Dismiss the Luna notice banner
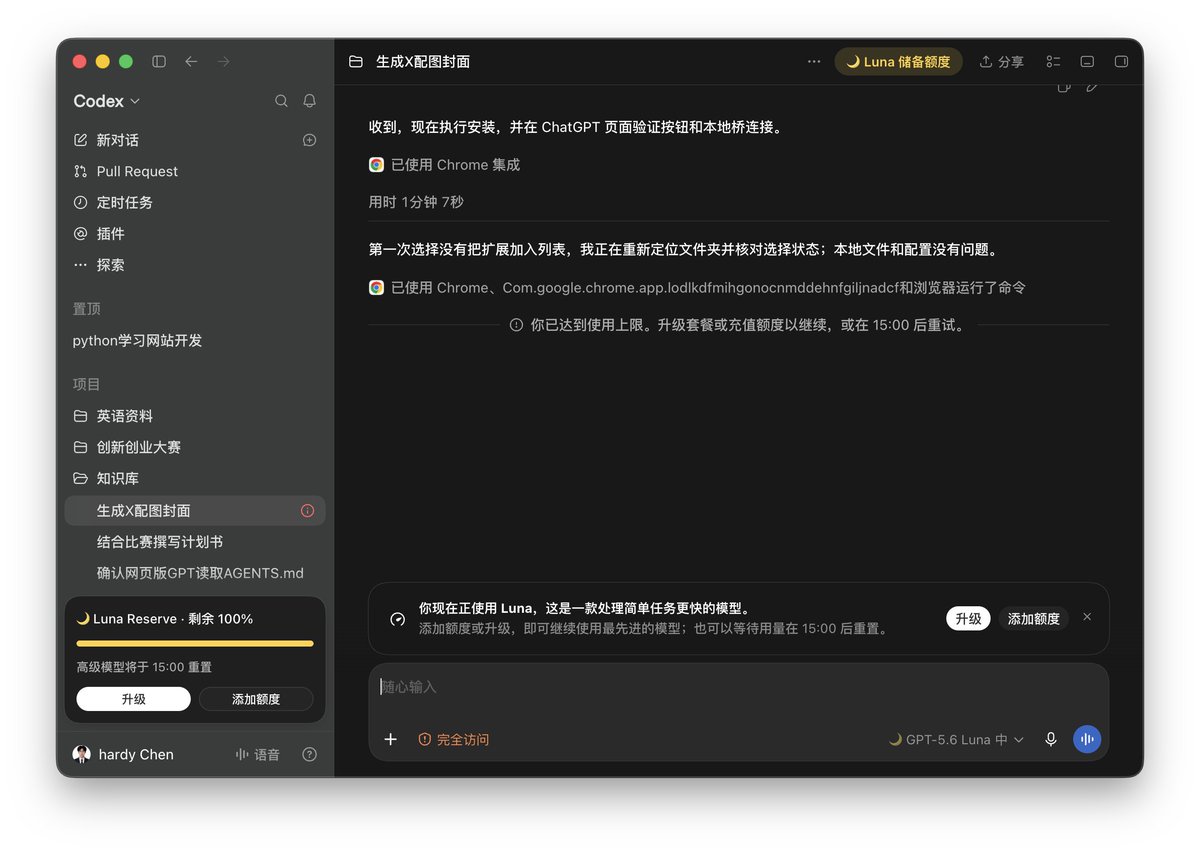Image resolution: width=1200 pixels, height=852 pixels. (x=1087, y=617)
